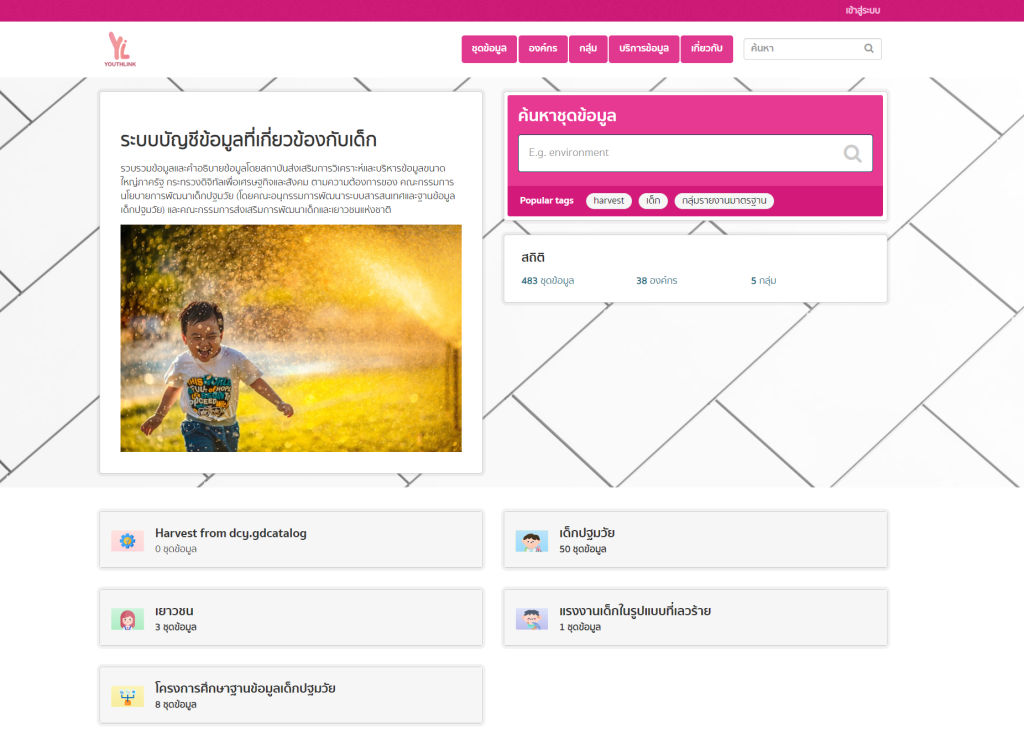Open the 483 ชุดข้อมูล statistic link
Viewport: 1024px width, 743px height.
coord(547,281)
